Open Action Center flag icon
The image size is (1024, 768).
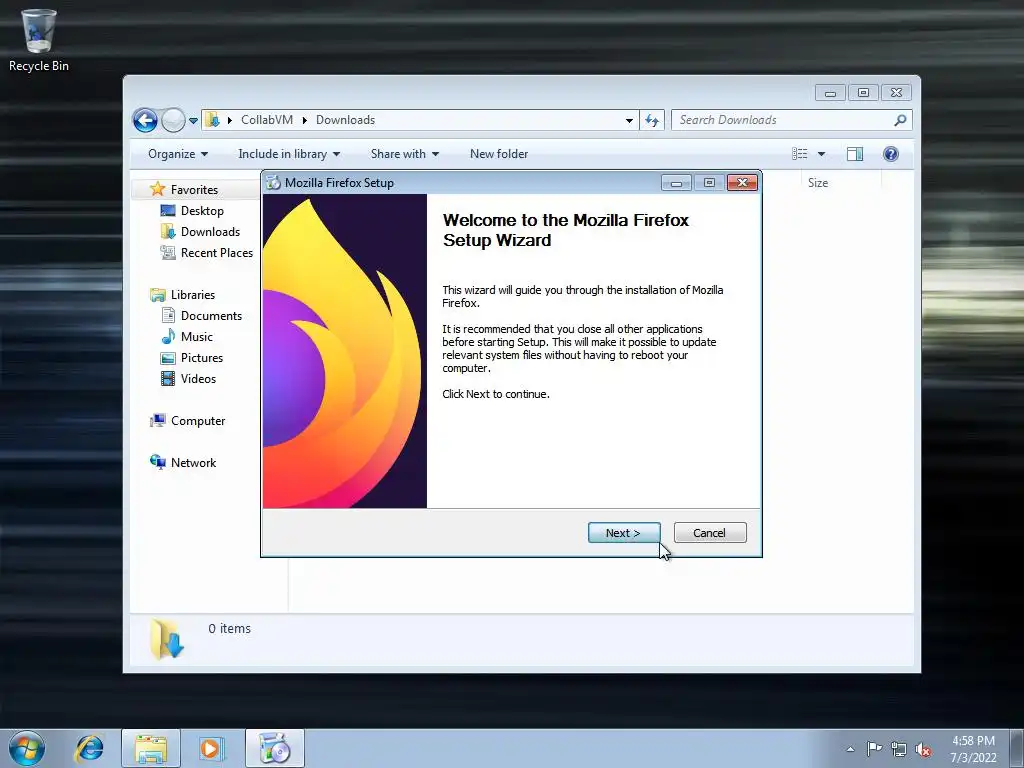pos(874,749)
